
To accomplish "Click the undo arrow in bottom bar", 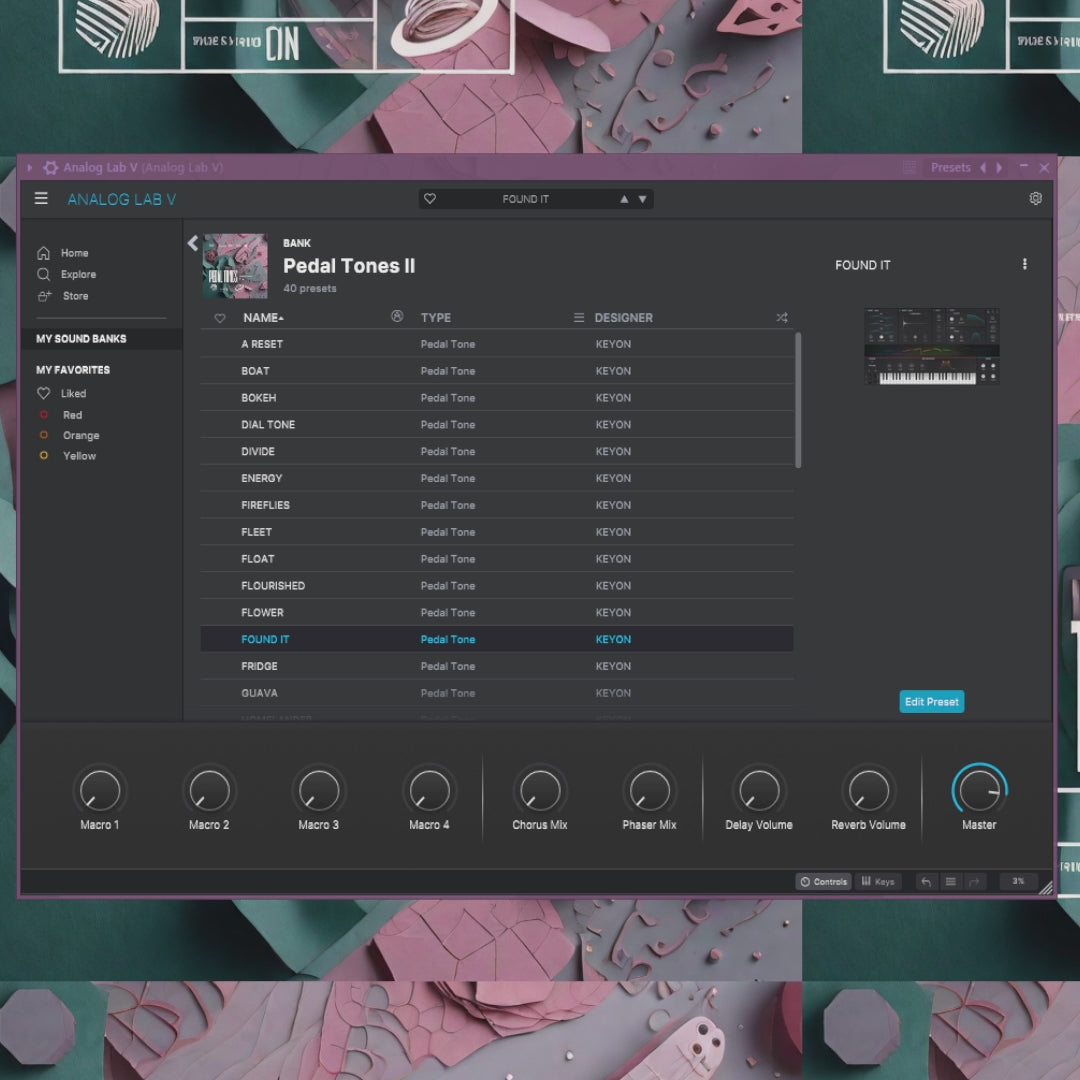I will pos(926,881).
